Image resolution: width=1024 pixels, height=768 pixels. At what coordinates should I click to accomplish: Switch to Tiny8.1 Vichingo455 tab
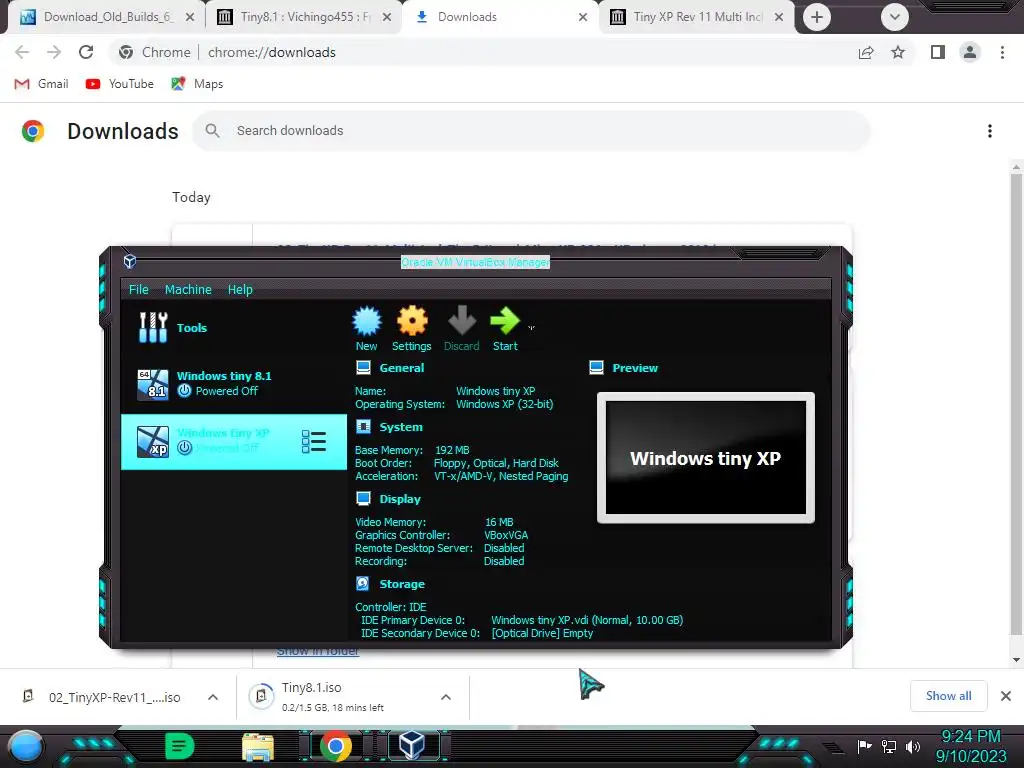[x=305, y=17]
